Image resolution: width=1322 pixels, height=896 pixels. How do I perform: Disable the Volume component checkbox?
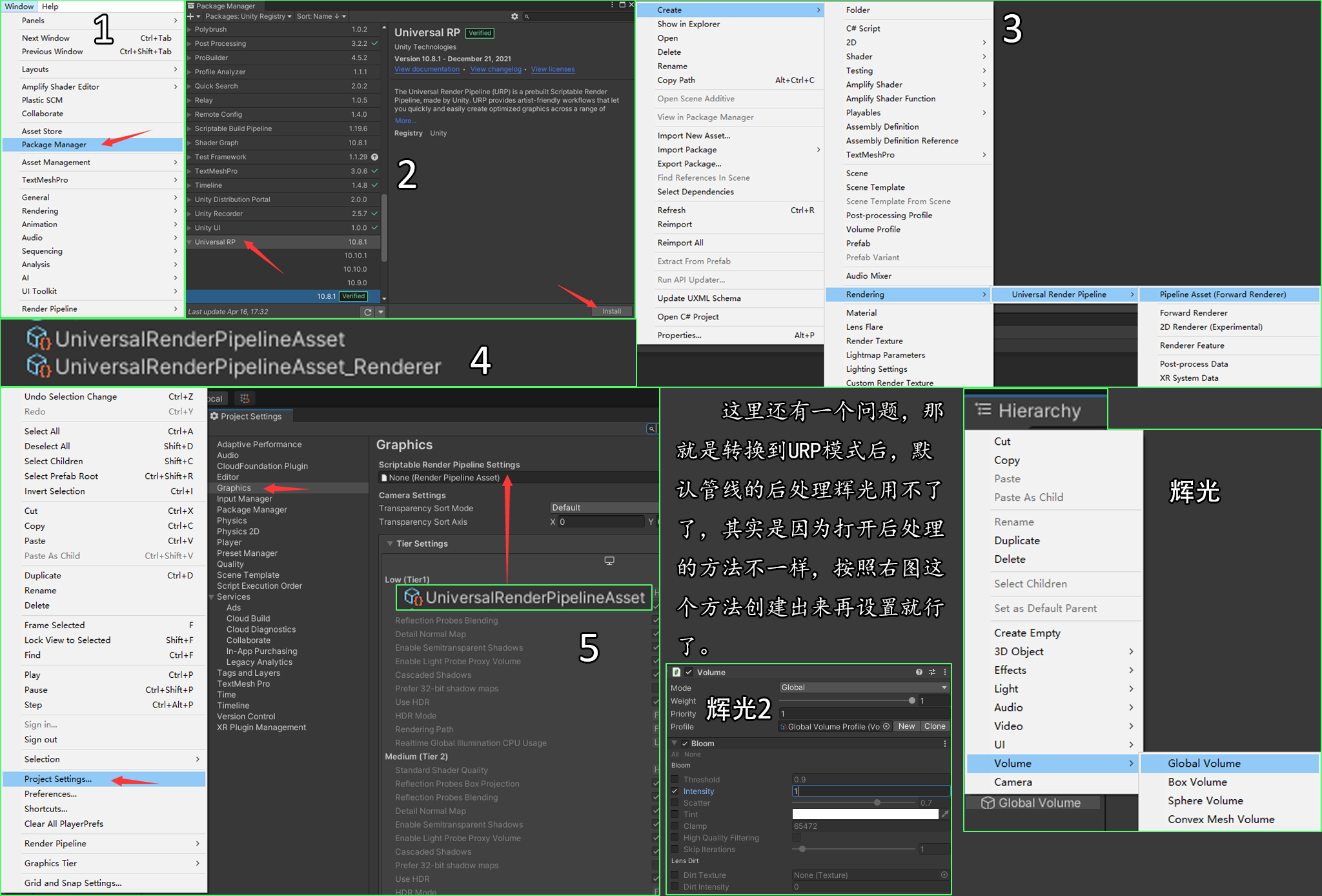pos(689,672)
